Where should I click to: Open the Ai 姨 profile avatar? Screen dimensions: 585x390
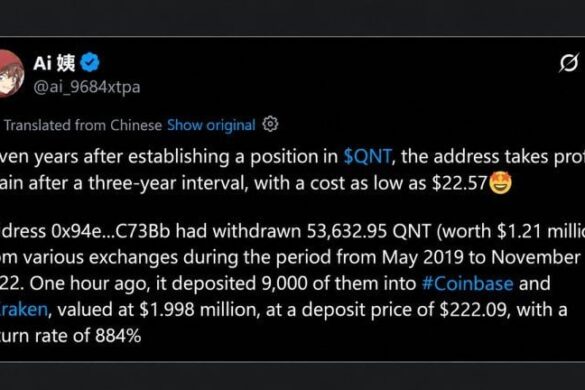pos(10,74)
